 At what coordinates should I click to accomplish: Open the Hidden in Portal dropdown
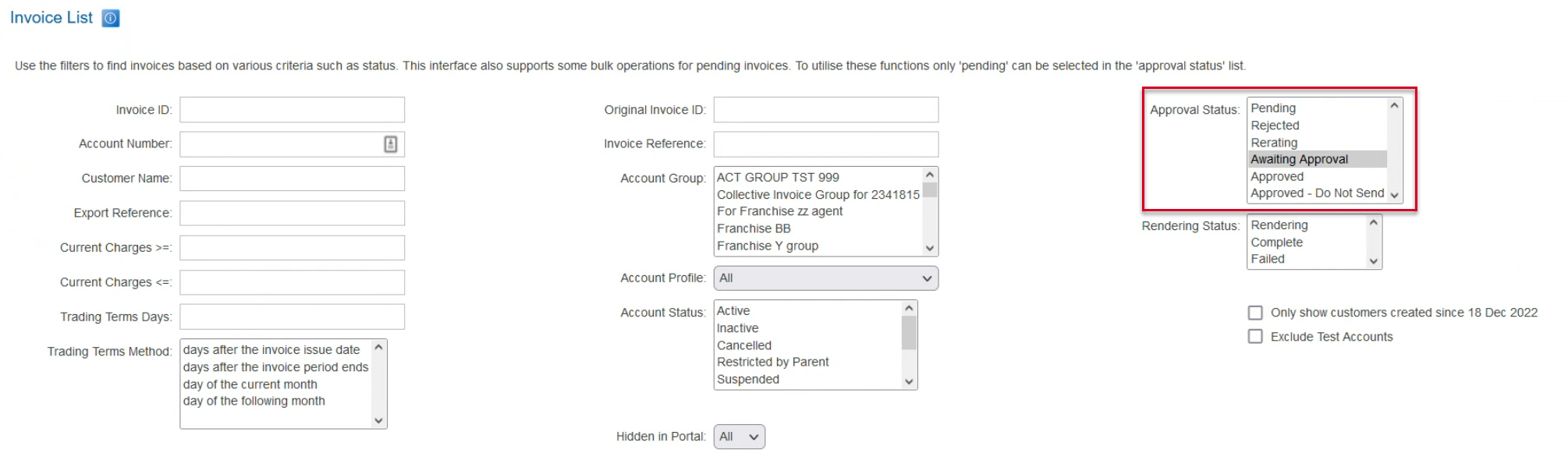coord(739,437)
